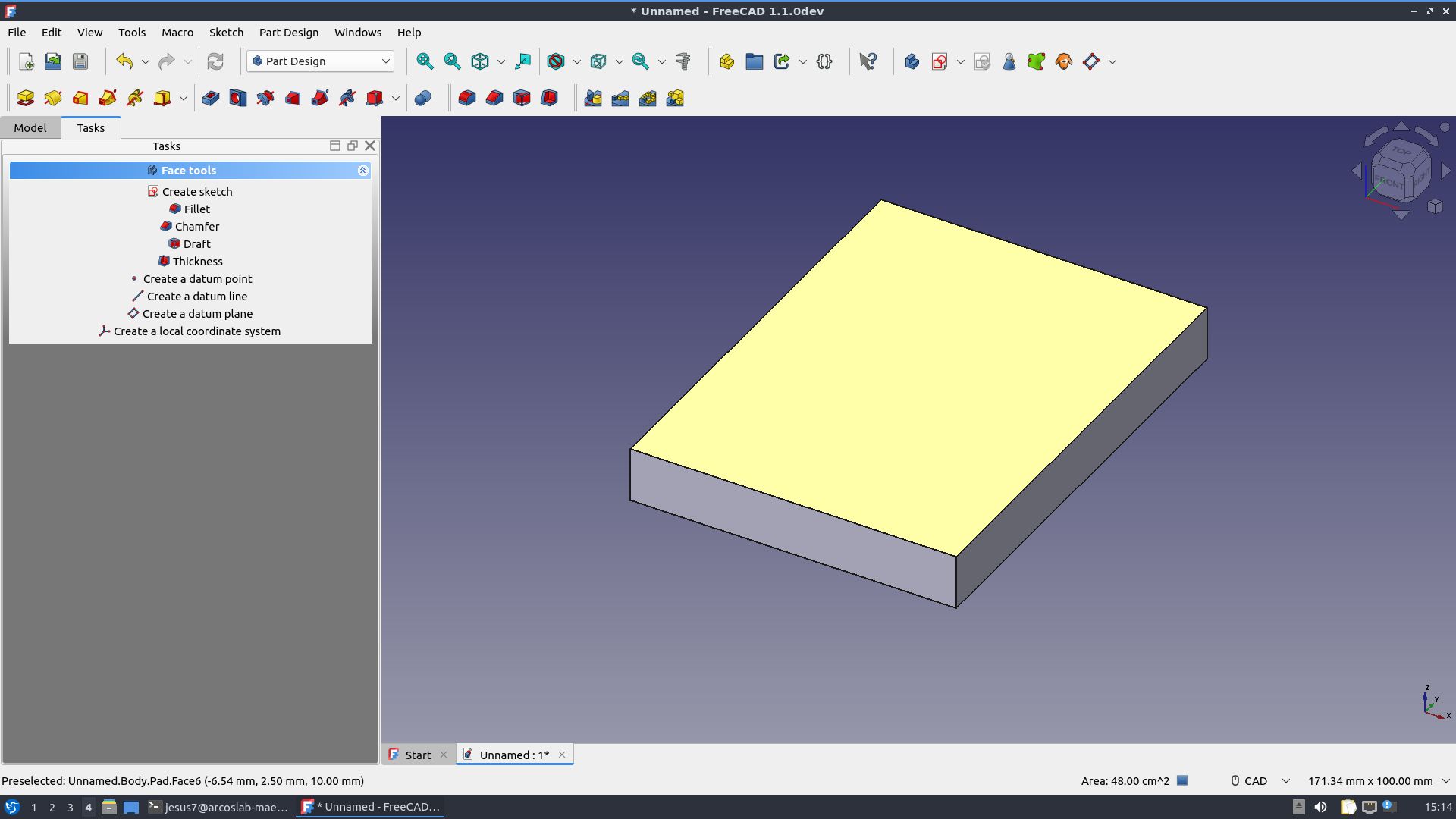Select the yellow top face of the solid
This screenshot has width=1456, height=819.
[x=919, y=377]
